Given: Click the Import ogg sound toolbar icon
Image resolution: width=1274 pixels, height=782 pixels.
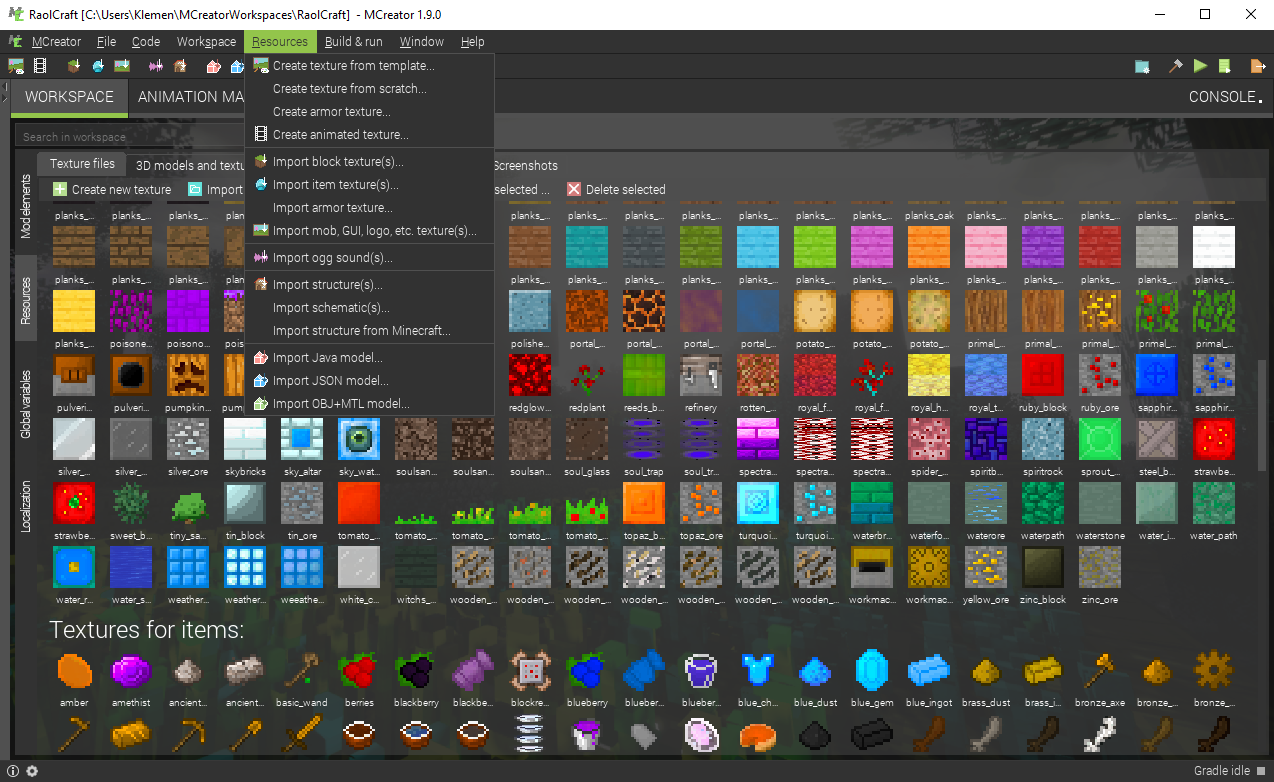Looking at the screenshot, I should click(x=156, y=65).
